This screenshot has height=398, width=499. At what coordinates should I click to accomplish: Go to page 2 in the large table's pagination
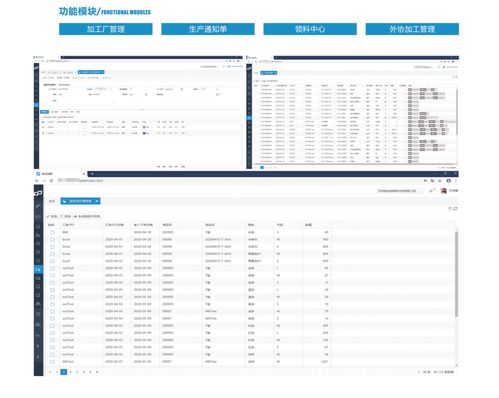click(71, 372)
